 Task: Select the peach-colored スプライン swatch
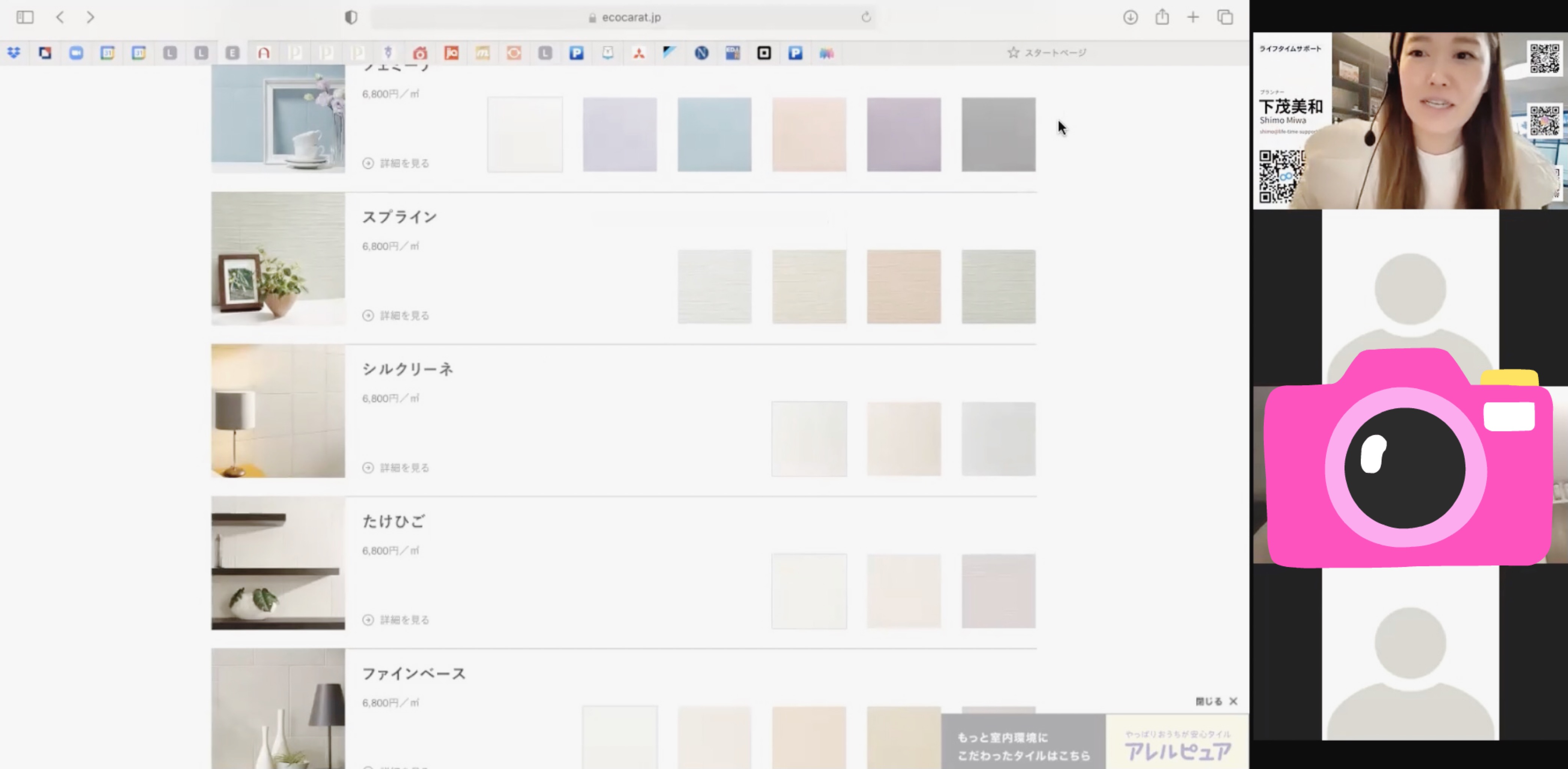tap(904, 287)
